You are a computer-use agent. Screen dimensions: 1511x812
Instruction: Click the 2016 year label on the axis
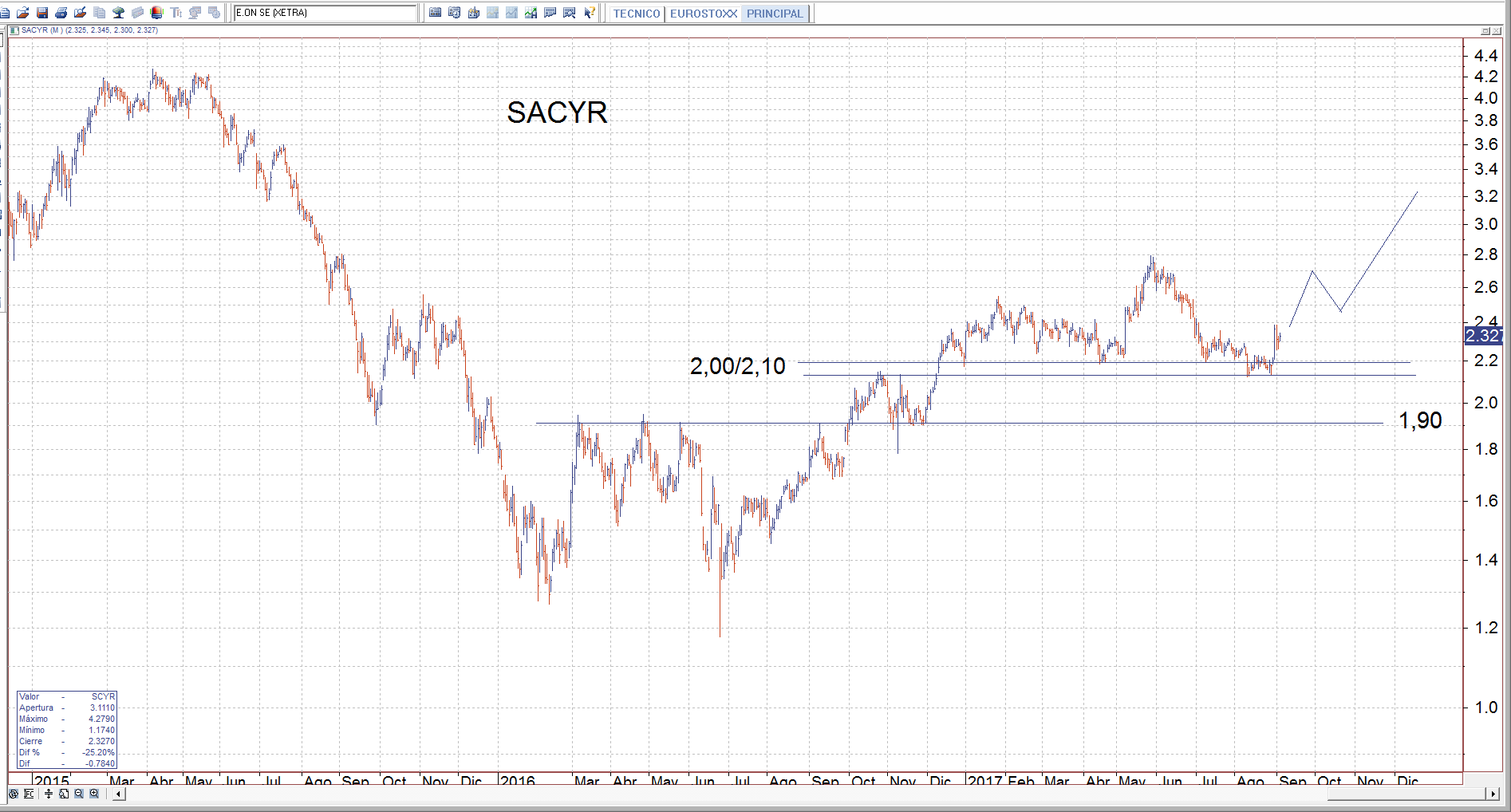(518, 780)
